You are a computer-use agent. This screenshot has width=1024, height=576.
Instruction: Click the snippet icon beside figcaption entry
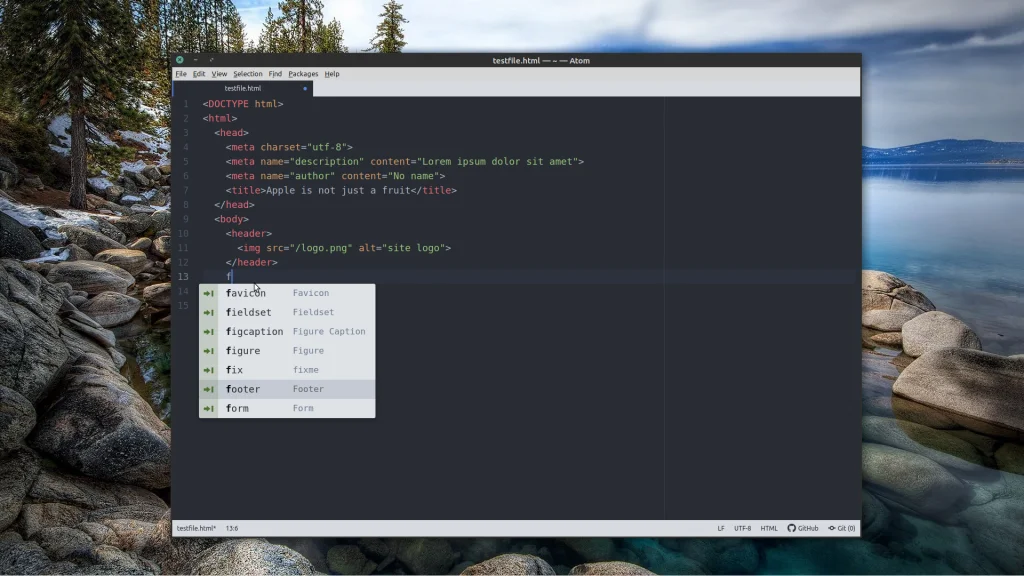[209, 331]
